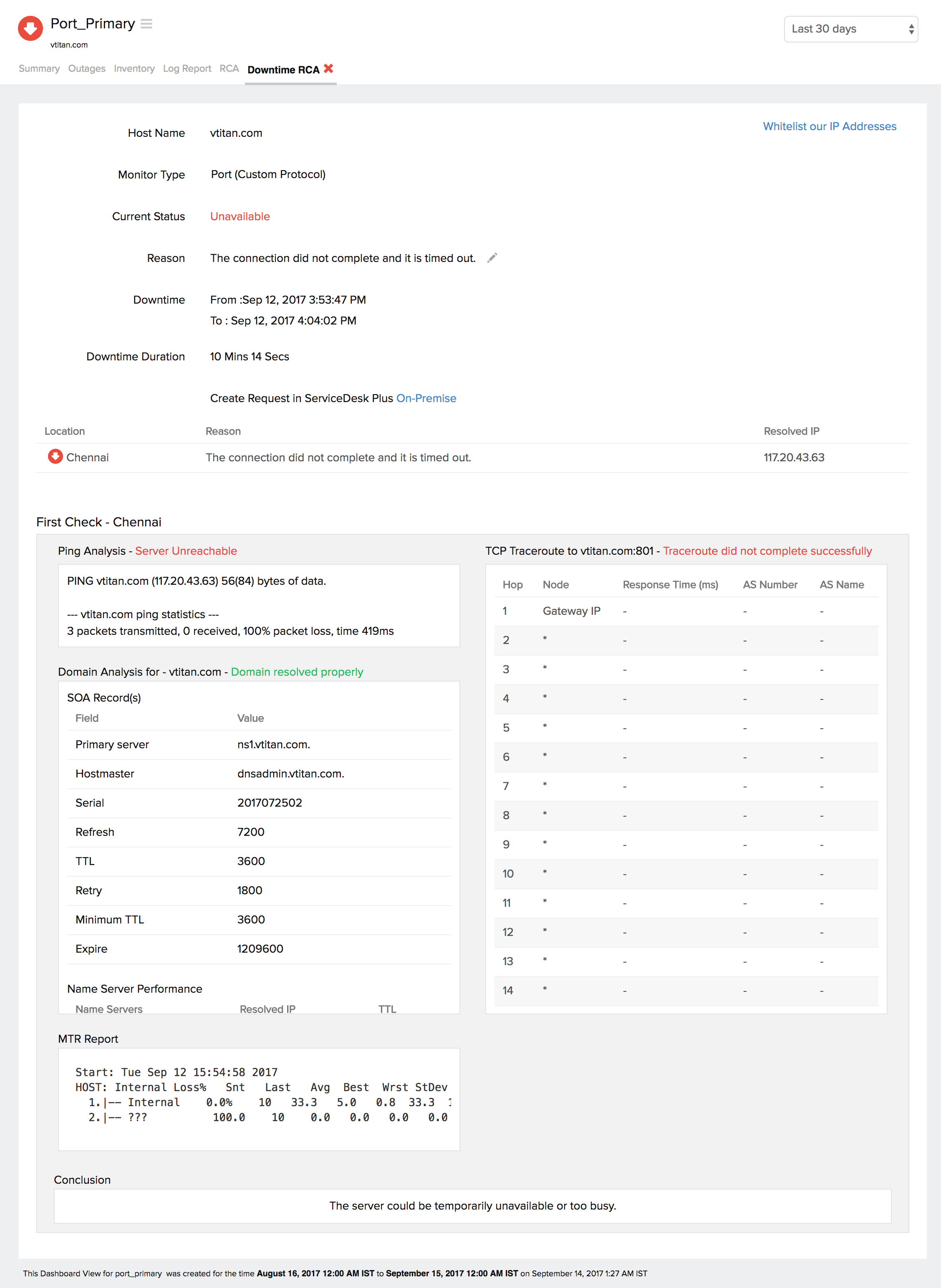Viewport: 941px width, 1288px height.
Task: Click inside the MTR Report output box
Action: click(259, 1099)
